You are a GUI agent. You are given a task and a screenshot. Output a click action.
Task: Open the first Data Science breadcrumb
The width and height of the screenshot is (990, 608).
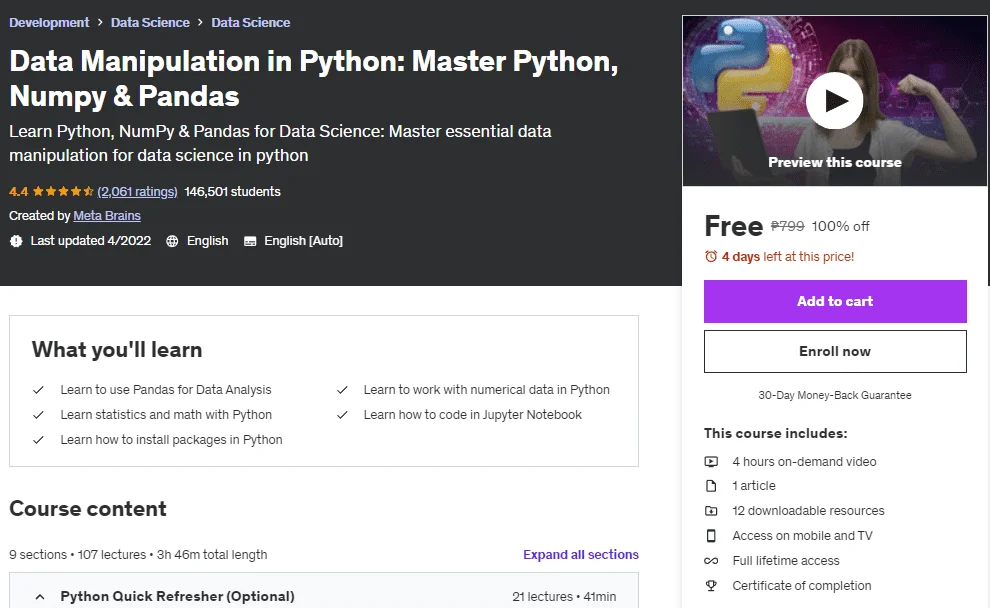(150, 23)
